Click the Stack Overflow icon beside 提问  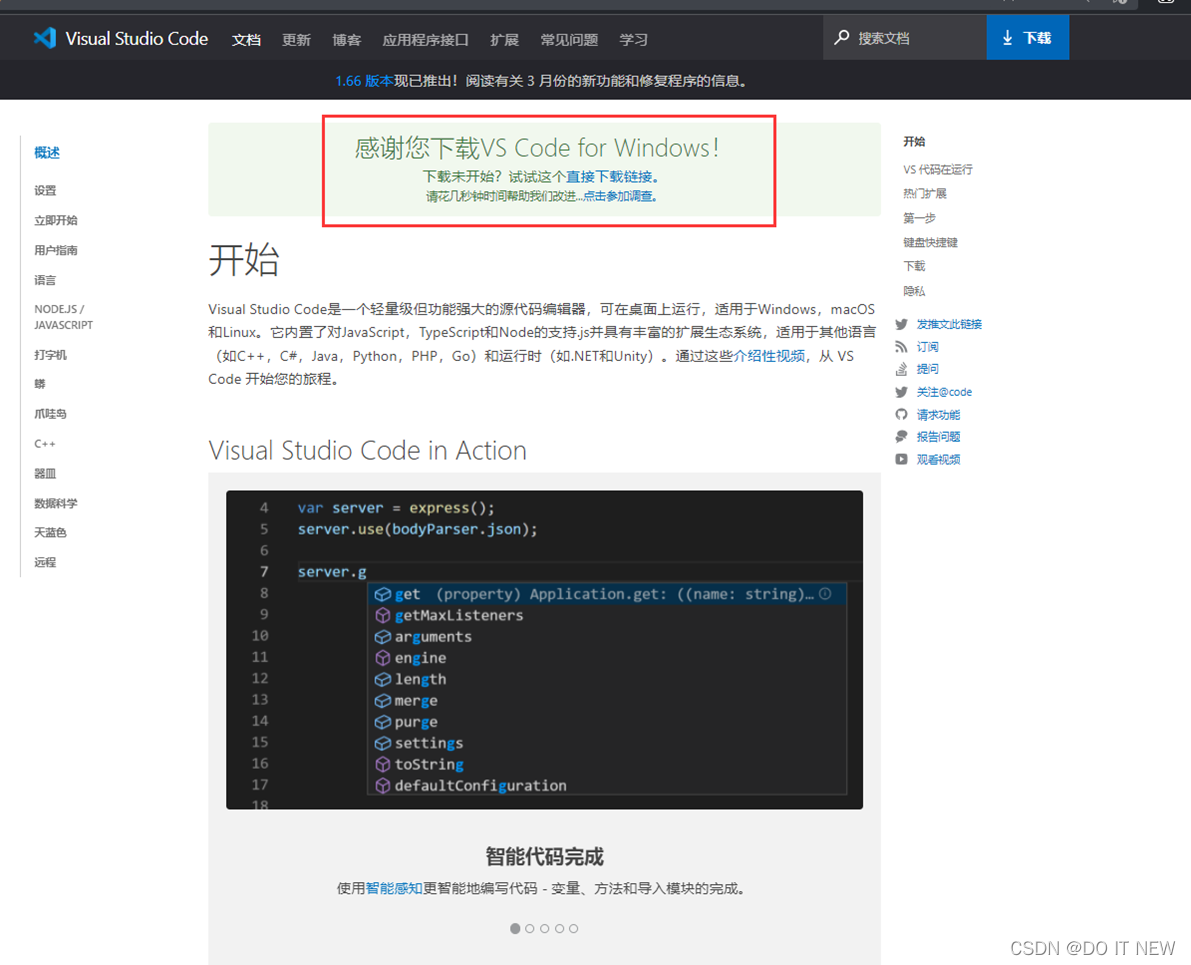(x=901, y=369)
